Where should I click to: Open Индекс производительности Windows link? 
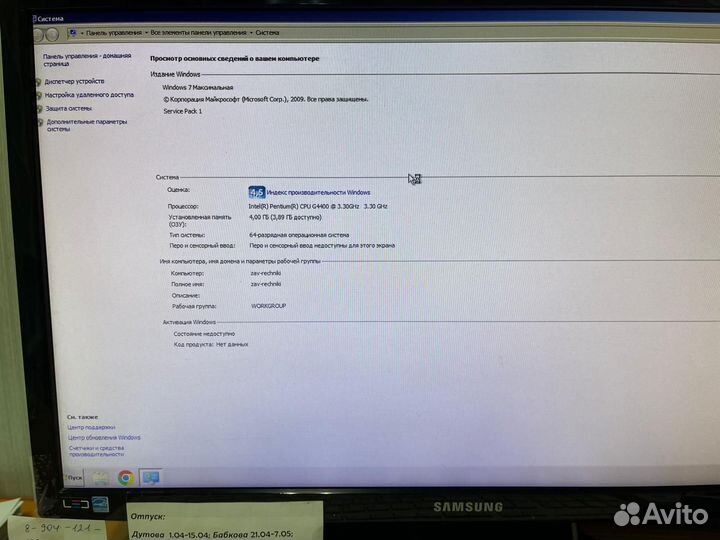click(318, 192)
